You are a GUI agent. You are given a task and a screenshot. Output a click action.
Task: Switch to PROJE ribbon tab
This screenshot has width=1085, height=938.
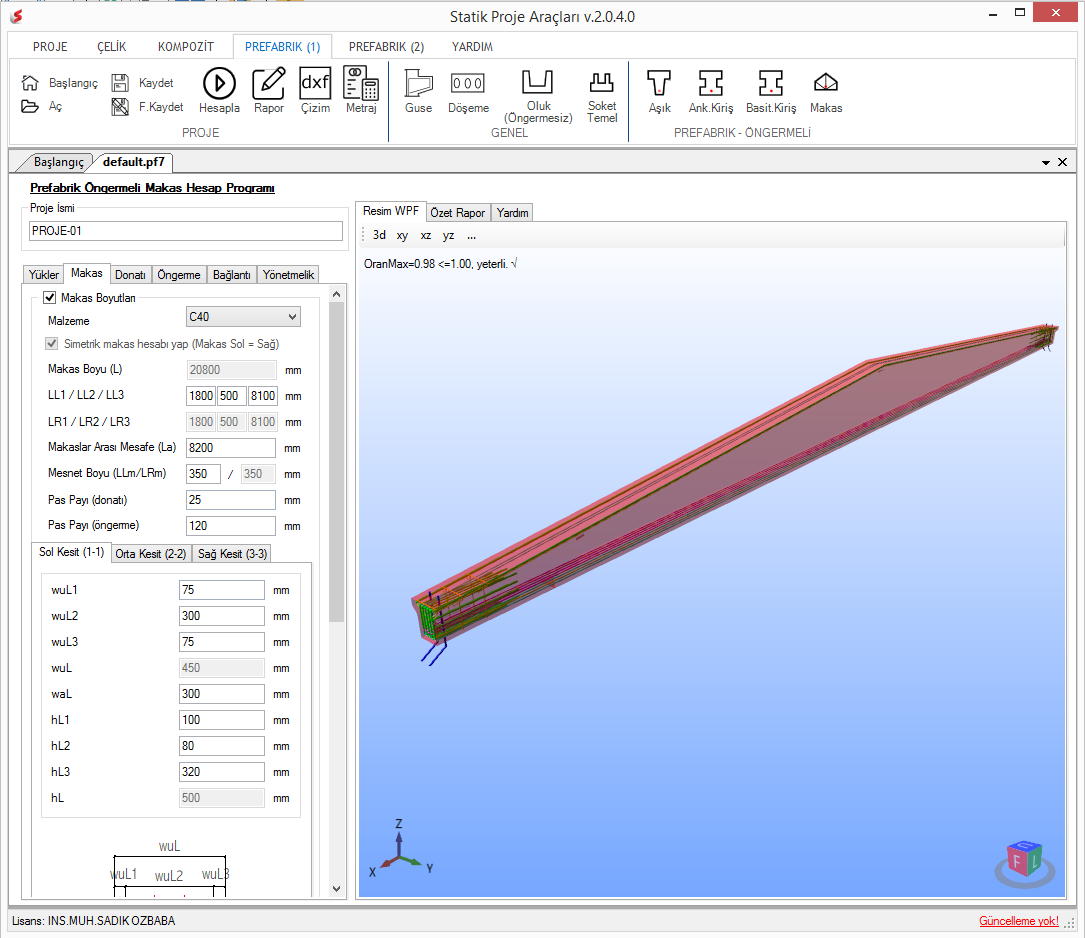[51, 47]
